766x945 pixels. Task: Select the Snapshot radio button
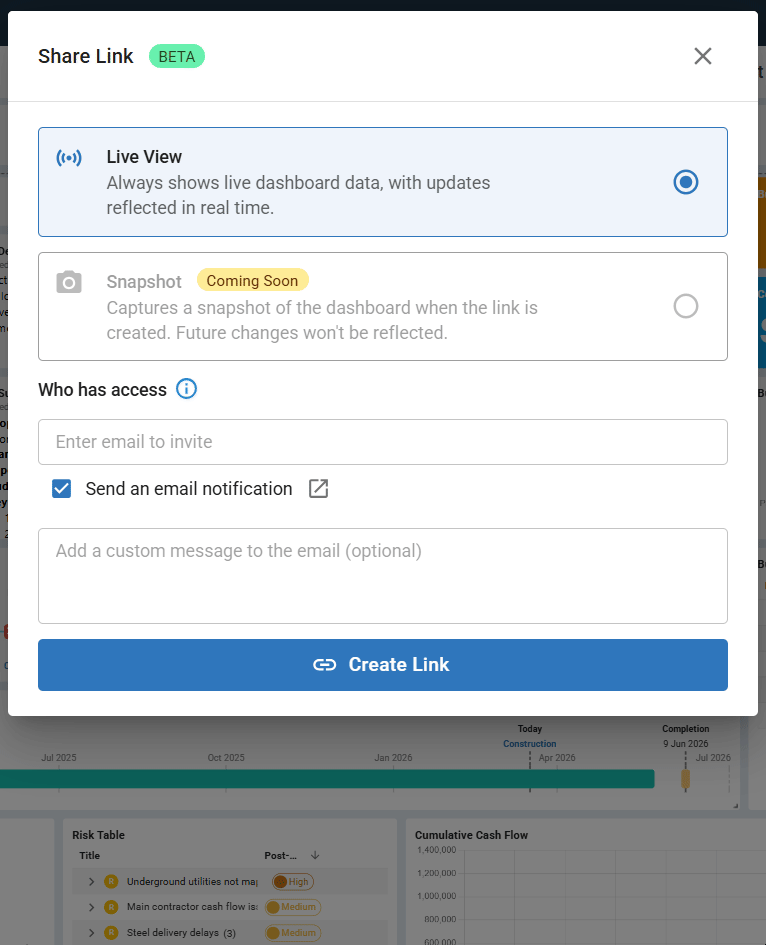(685, 306)
